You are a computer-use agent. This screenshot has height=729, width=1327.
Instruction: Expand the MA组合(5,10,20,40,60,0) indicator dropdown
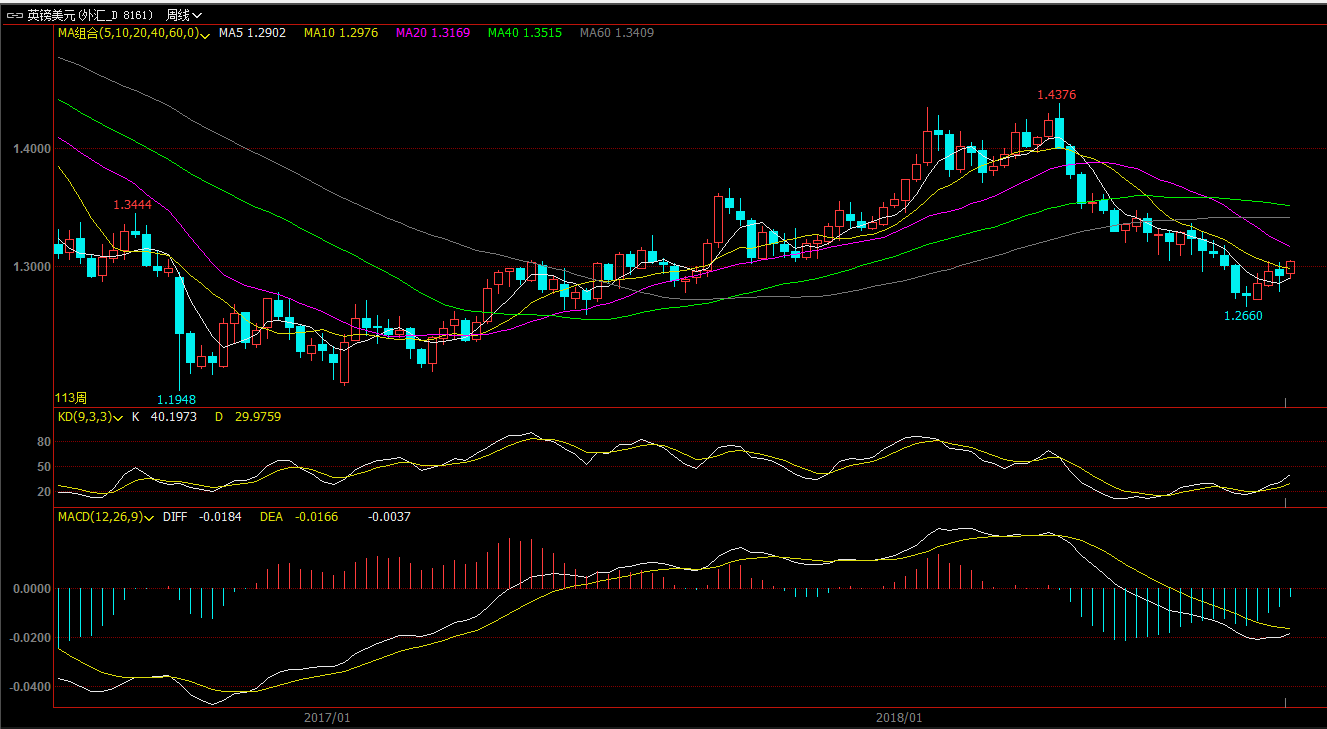pyautogui.click(x=204, y=34)
